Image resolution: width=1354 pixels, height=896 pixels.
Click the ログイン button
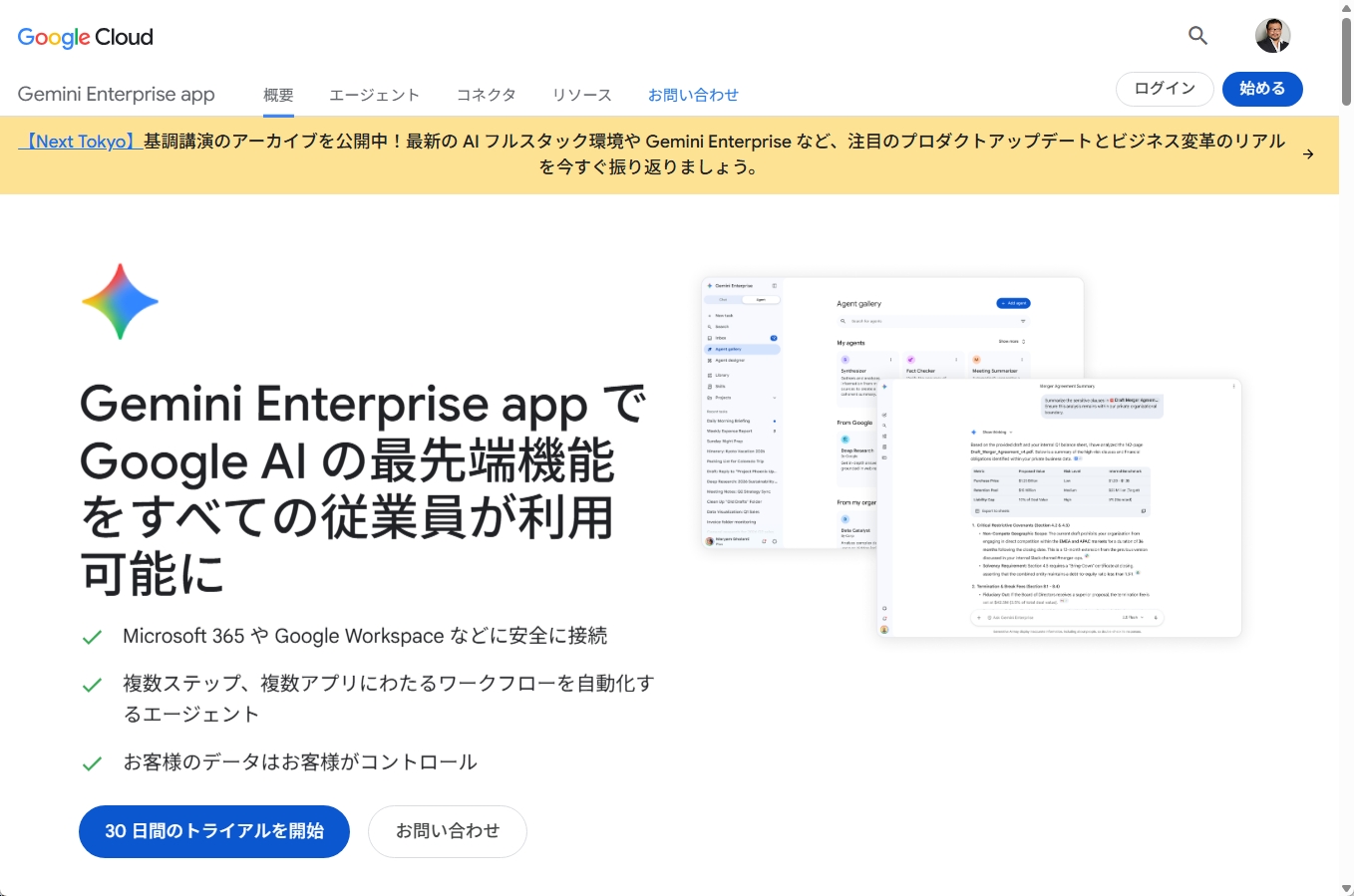[1165, 89]
